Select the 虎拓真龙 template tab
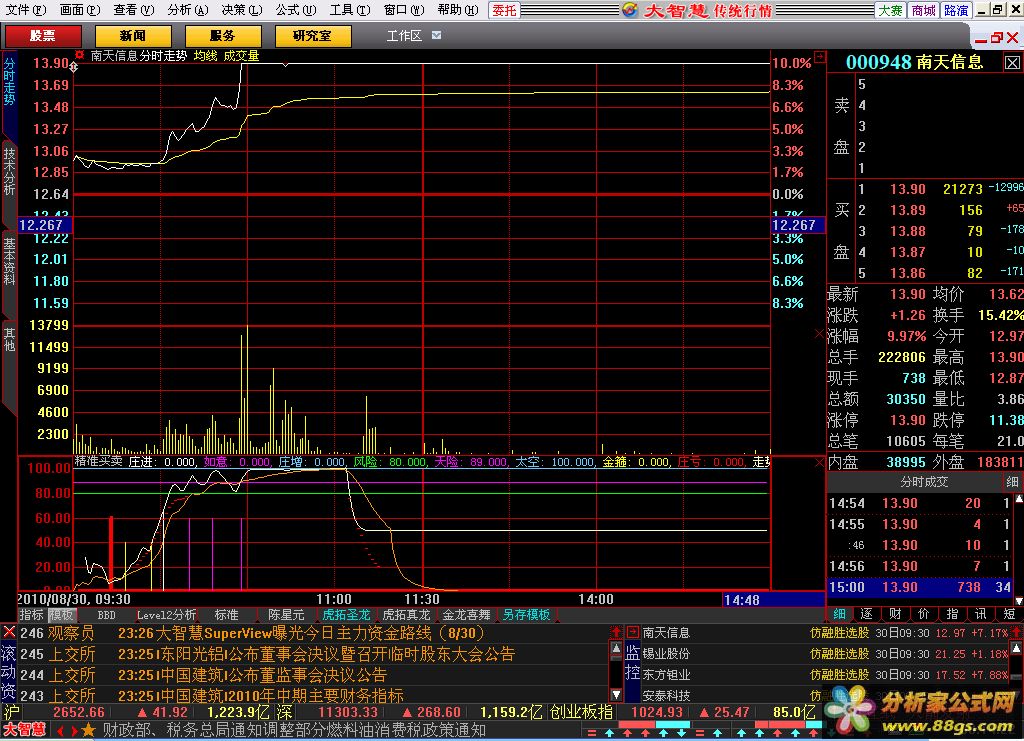The width and height of the screenshot is (1024, 741). (x=406, y=615)
